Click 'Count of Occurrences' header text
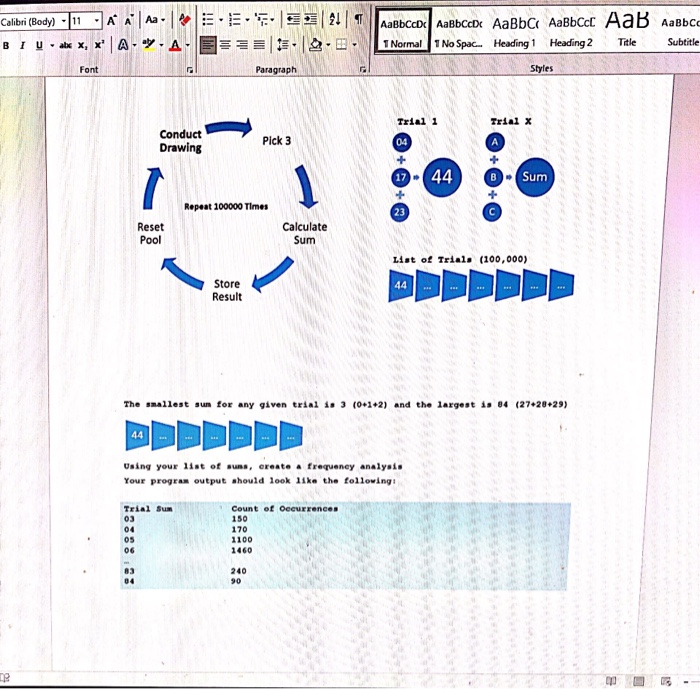Viewport: 700px width, 689px height. tap(284, 509)
